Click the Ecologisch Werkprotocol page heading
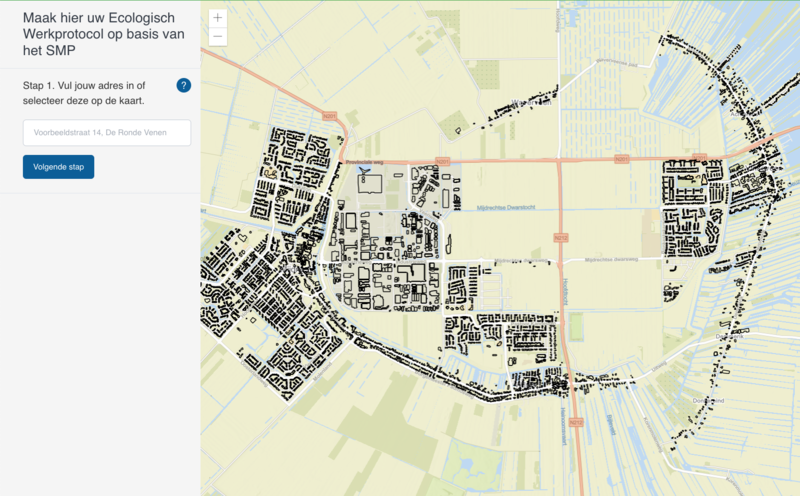Image resolution: width=800 pixels, height=496 pixels. pos(100,35)
